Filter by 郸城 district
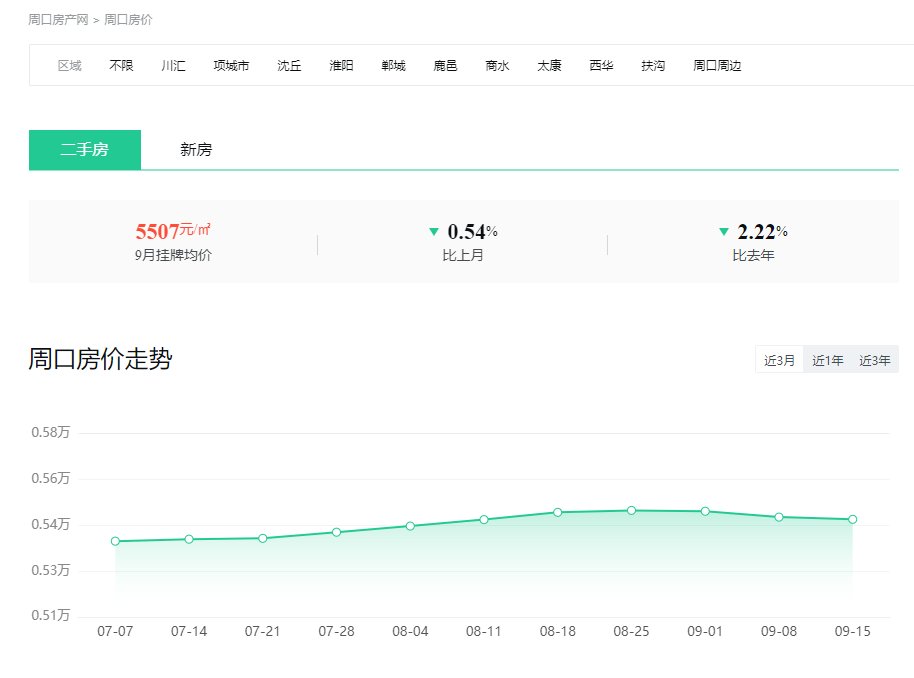Image resolution: width=914 pixels, height=678 pixels. pyautogui.click(x=393, y=65)
